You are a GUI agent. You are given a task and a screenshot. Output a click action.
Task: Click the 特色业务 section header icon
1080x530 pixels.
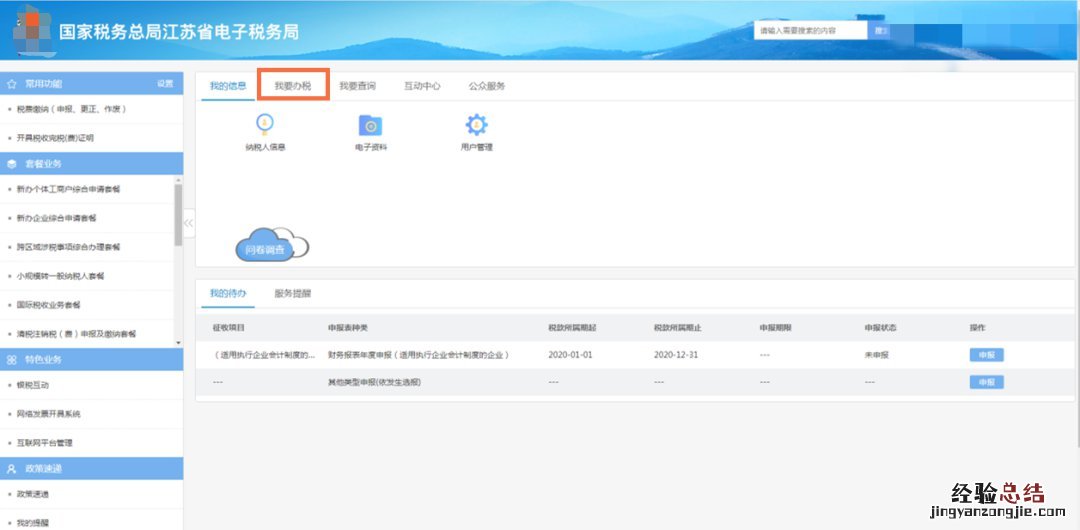pos(11,359)
